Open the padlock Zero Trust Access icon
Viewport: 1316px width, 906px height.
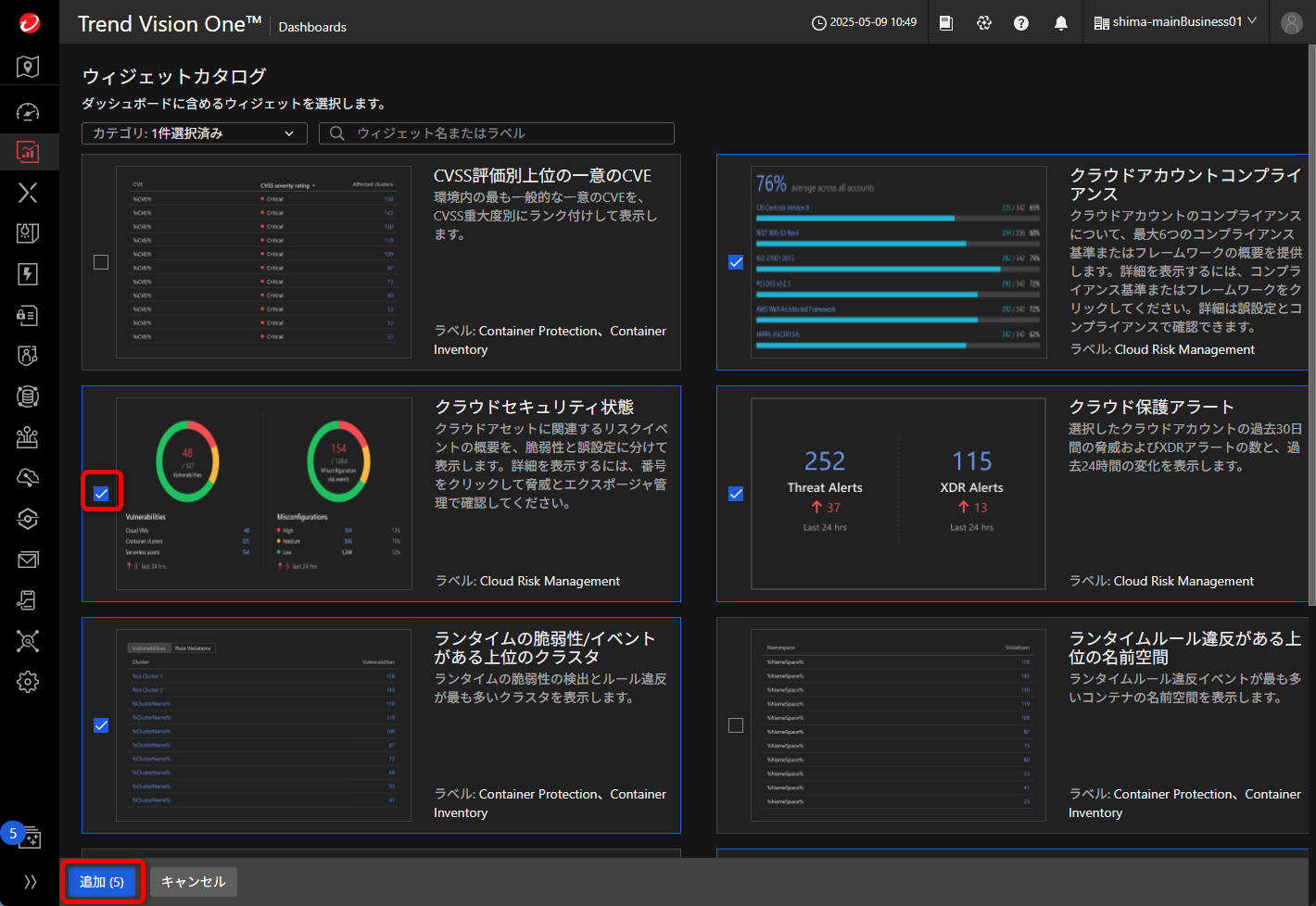(x=28, y=315)
